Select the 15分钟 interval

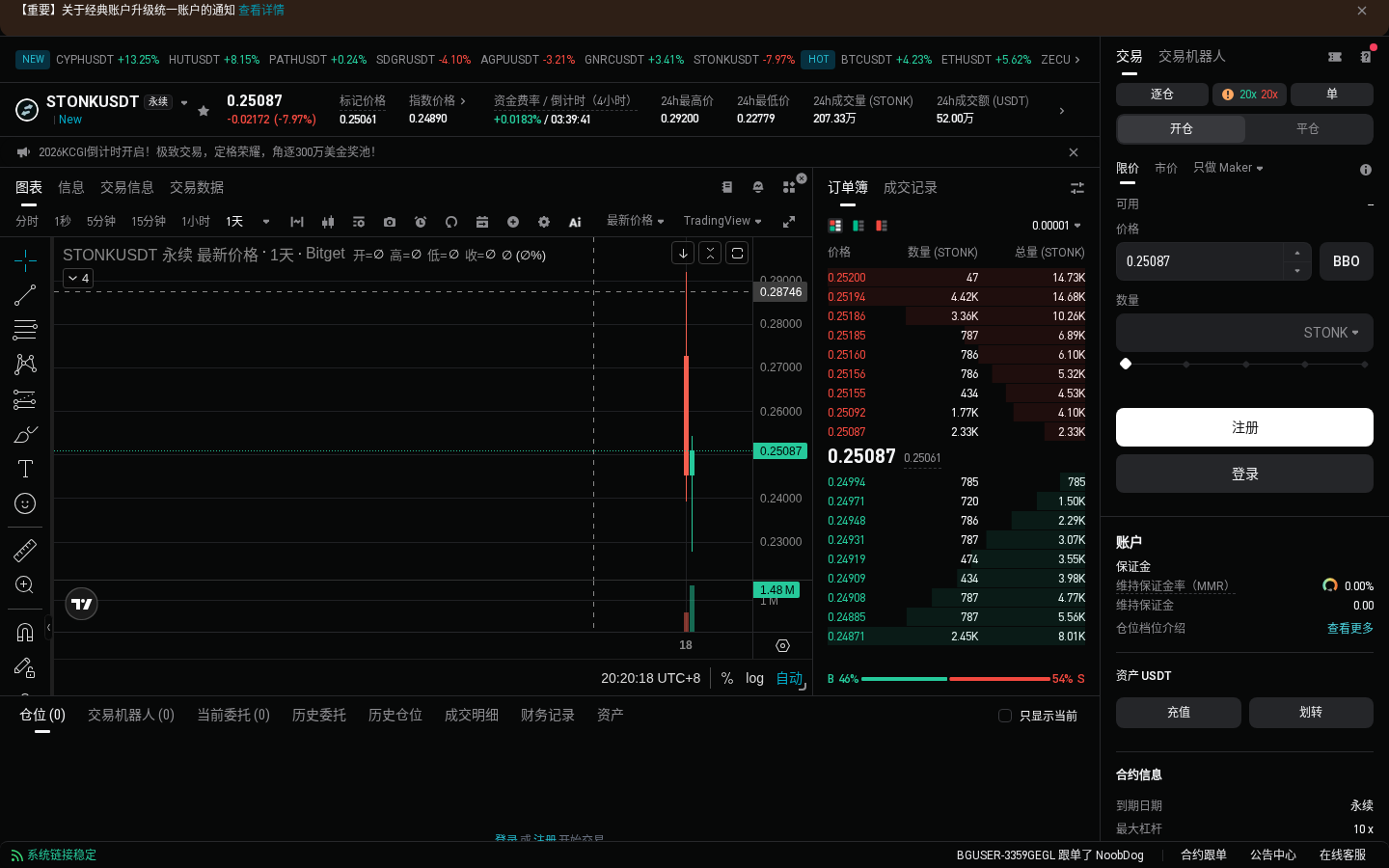tap(149, 222)
